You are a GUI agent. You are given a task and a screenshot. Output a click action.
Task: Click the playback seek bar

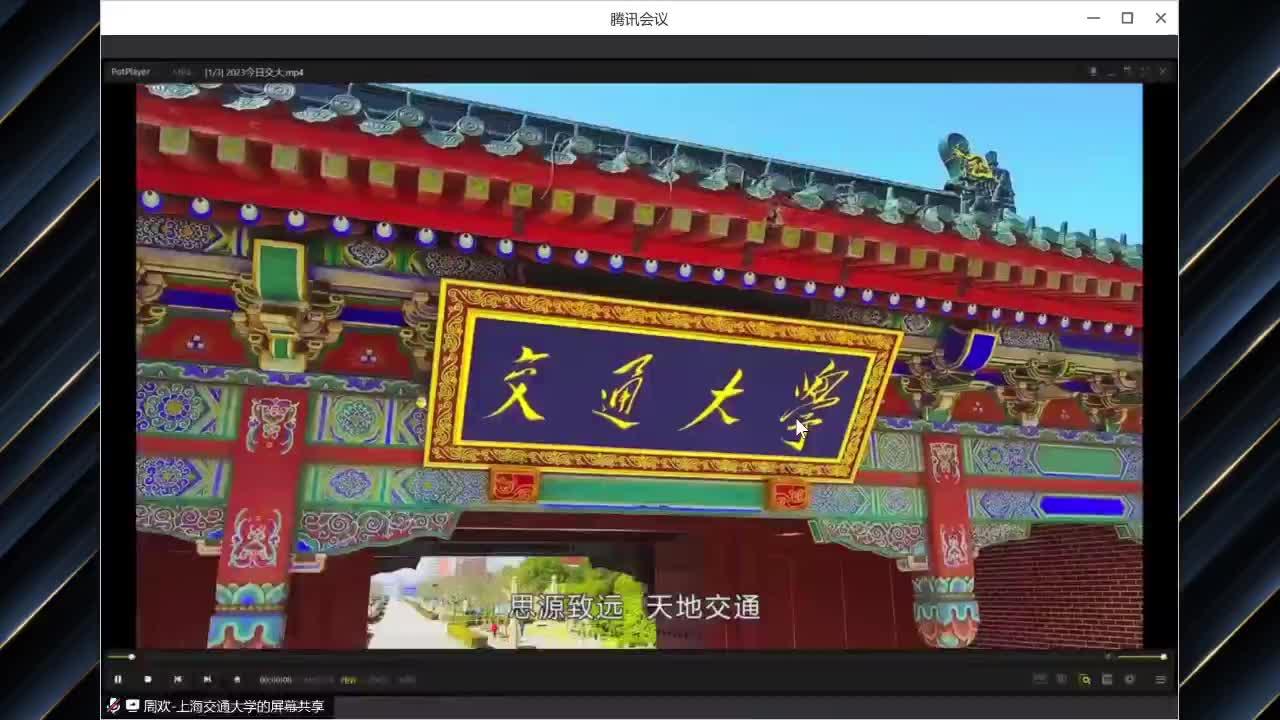point(600,657)
